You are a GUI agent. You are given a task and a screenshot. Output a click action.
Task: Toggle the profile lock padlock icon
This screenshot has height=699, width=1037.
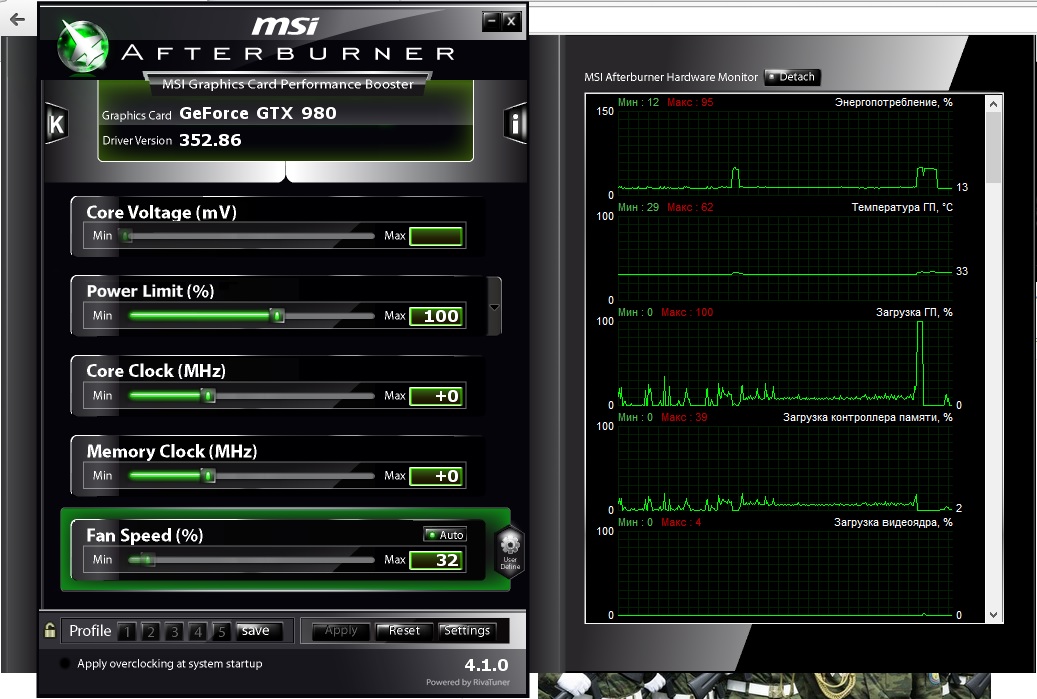coord(50,630)
